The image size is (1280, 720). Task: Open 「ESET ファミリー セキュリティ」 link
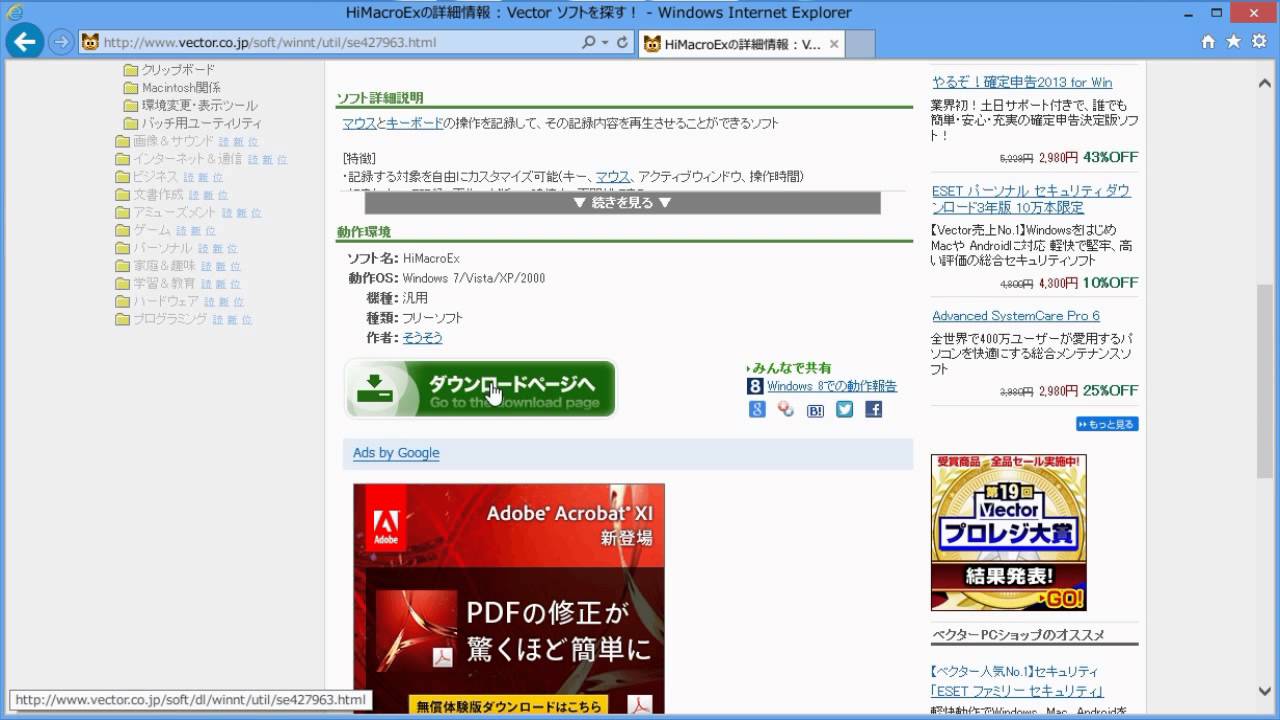(x=1017, y=691)
